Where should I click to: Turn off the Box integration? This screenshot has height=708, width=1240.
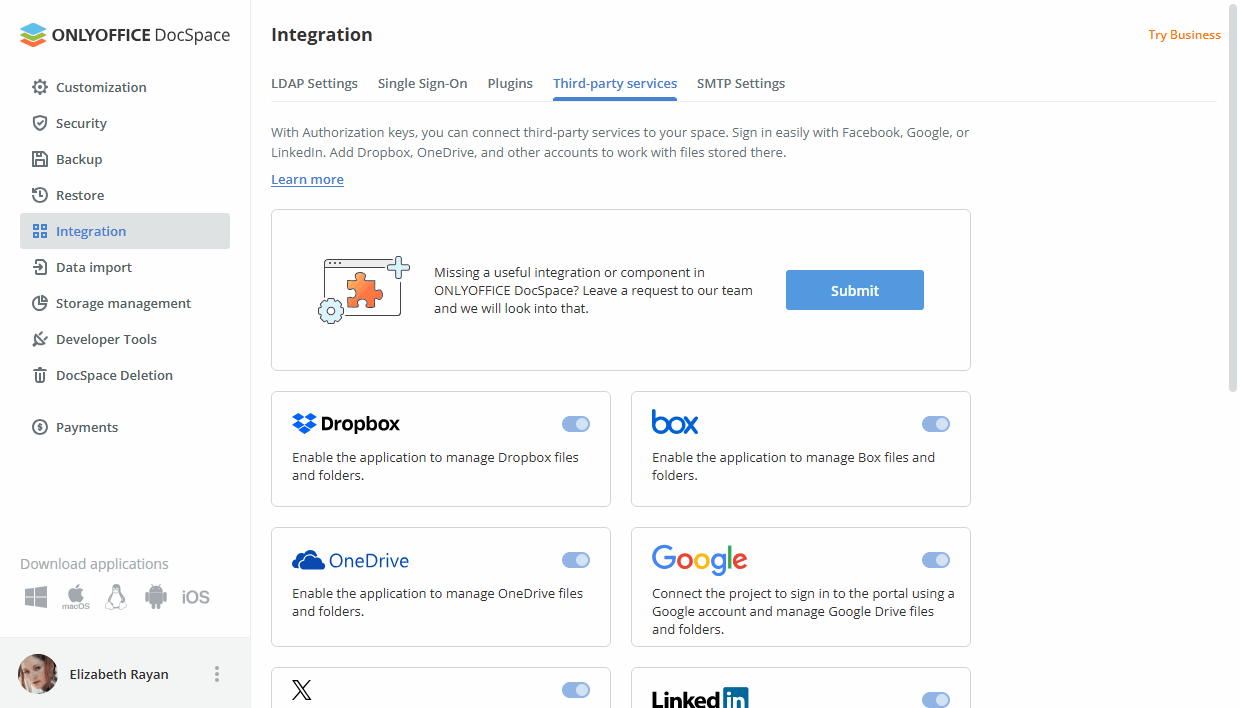point(936,424)
